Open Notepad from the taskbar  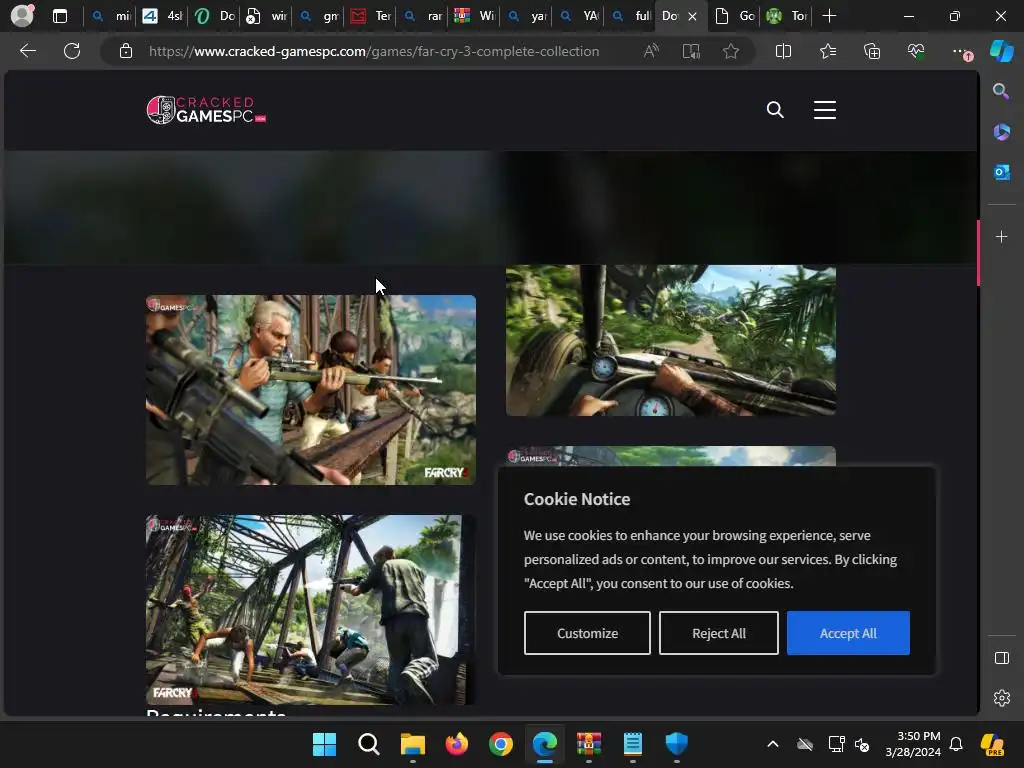coord(633,744)
